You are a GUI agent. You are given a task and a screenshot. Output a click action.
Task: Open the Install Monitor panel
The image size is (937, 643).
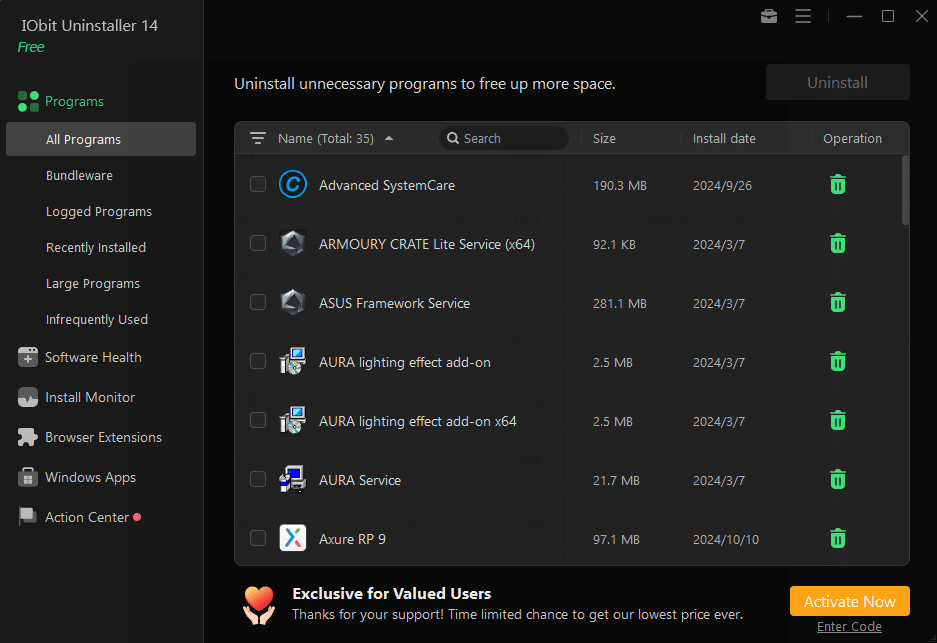pyautogui.click(x=87, y=397)
